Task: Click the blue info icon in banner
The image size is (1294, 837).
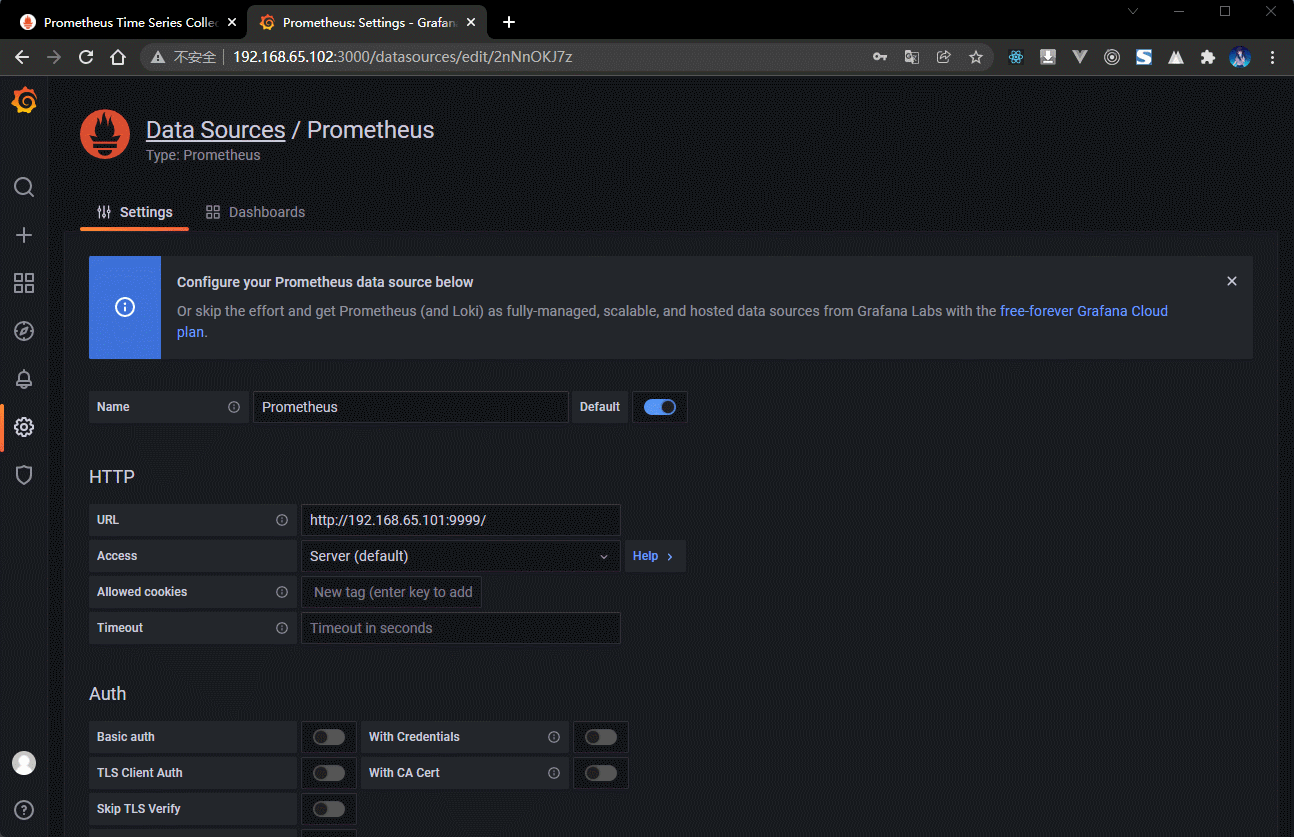Action: 125,307
